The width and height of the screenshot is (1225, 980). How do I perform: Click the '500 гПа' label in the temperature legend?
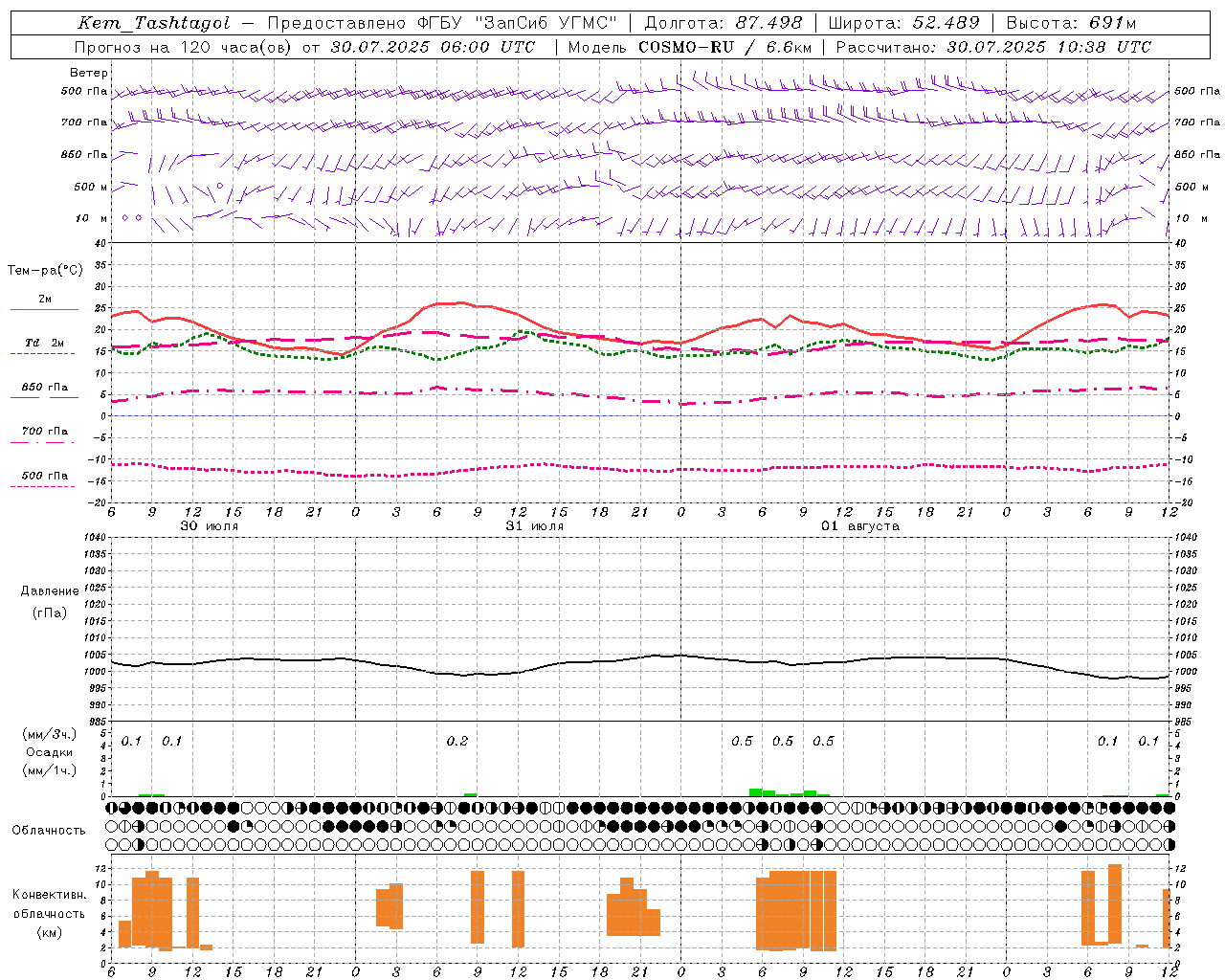click(x=45, y=476)
